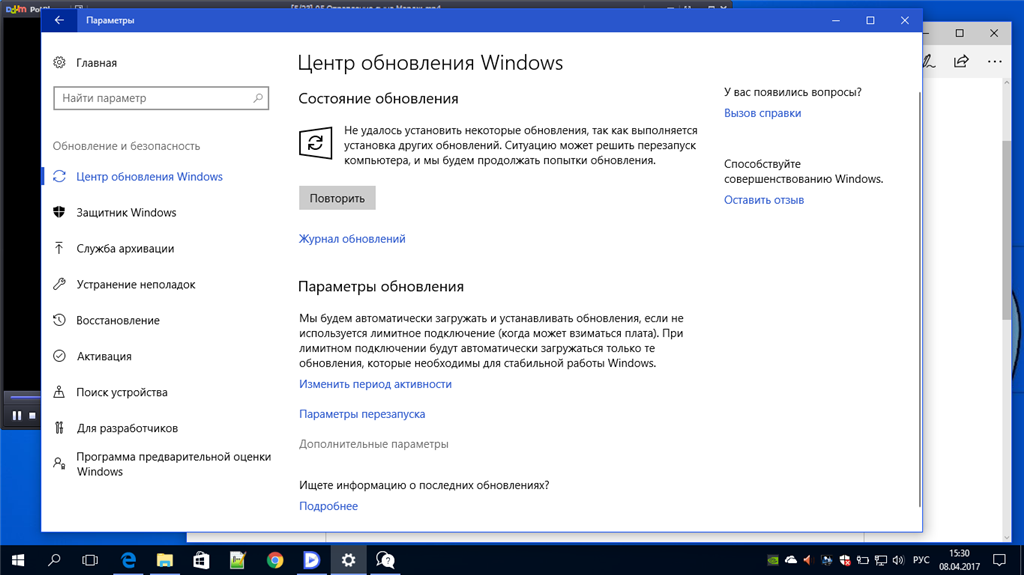Click Вызов справки link
The width and height of the screenshot is (1024, 575).
(762, 113)
